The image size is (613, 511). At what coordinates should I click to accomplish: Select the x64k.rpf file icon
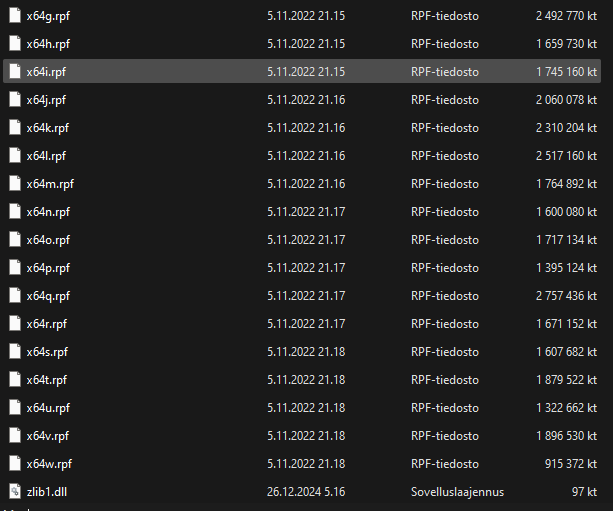pos(14,128)
